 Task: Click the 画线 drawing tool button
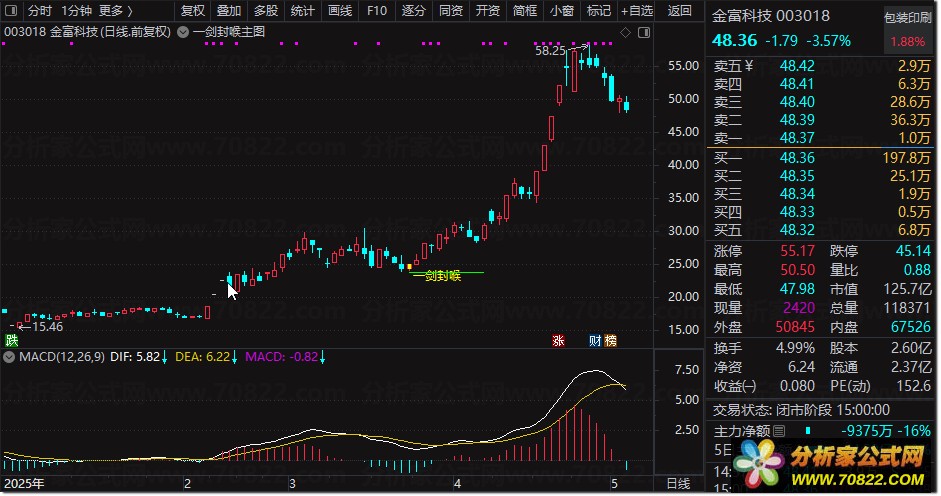[340, 10]
